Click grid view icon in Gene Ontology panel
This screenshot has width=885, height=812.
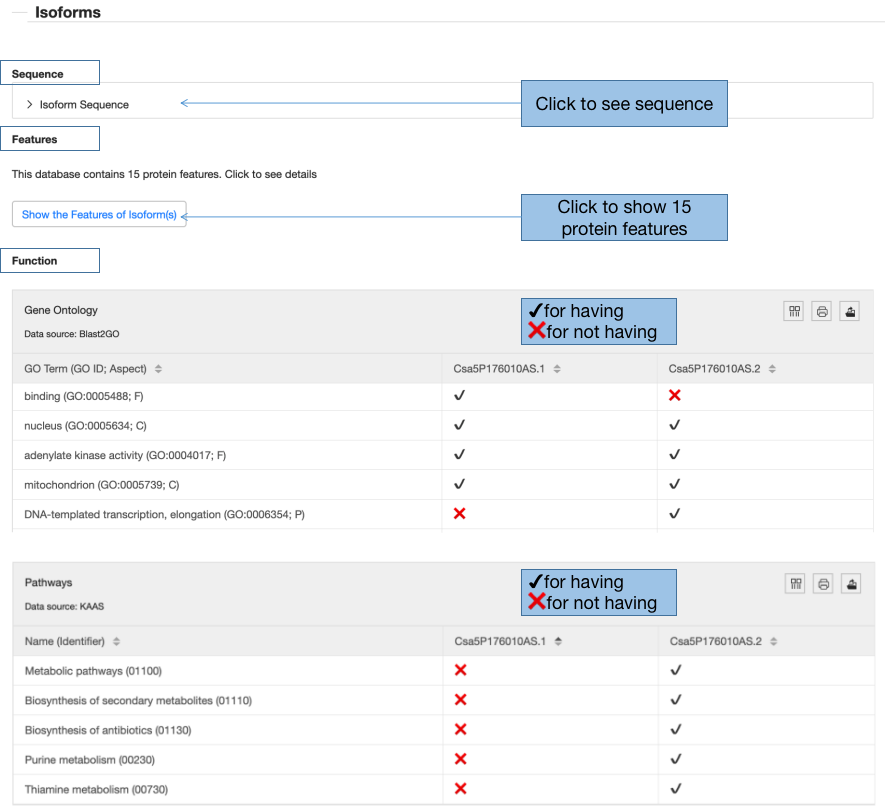(794, 311)
